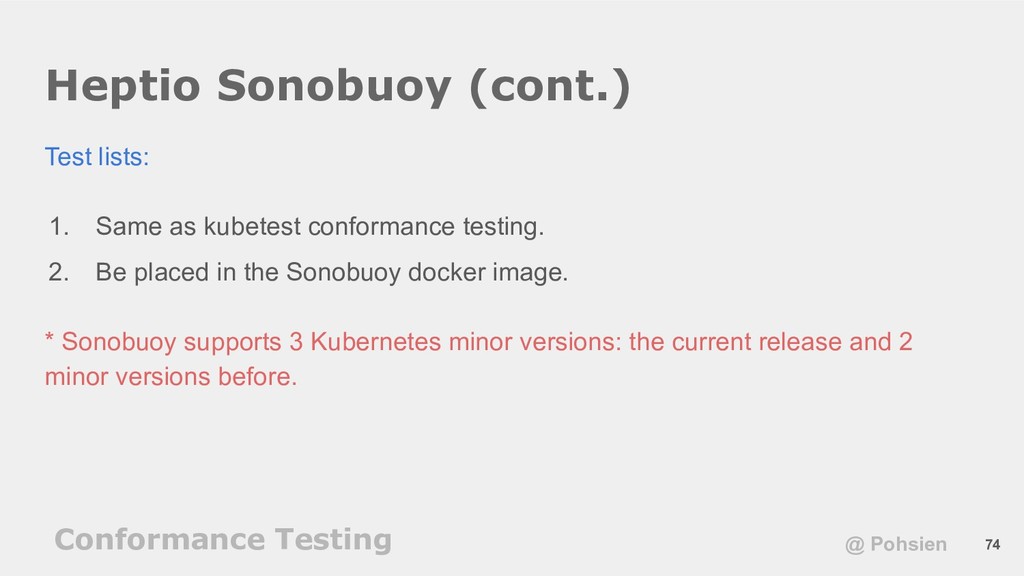Click the 'Same as kubetest conformance testing' item
1024x576 pixels.
(x=319, y=227)
